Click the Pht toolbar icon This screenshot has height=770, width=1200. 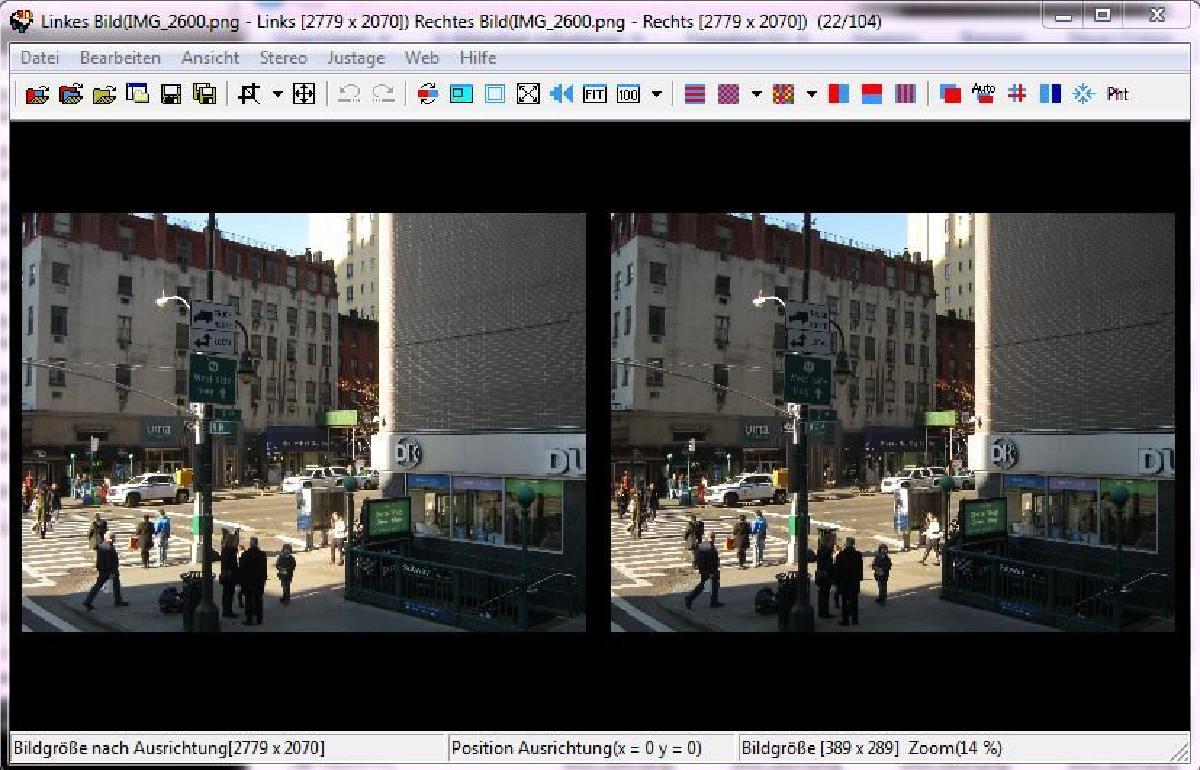(x=1117, y=94)
